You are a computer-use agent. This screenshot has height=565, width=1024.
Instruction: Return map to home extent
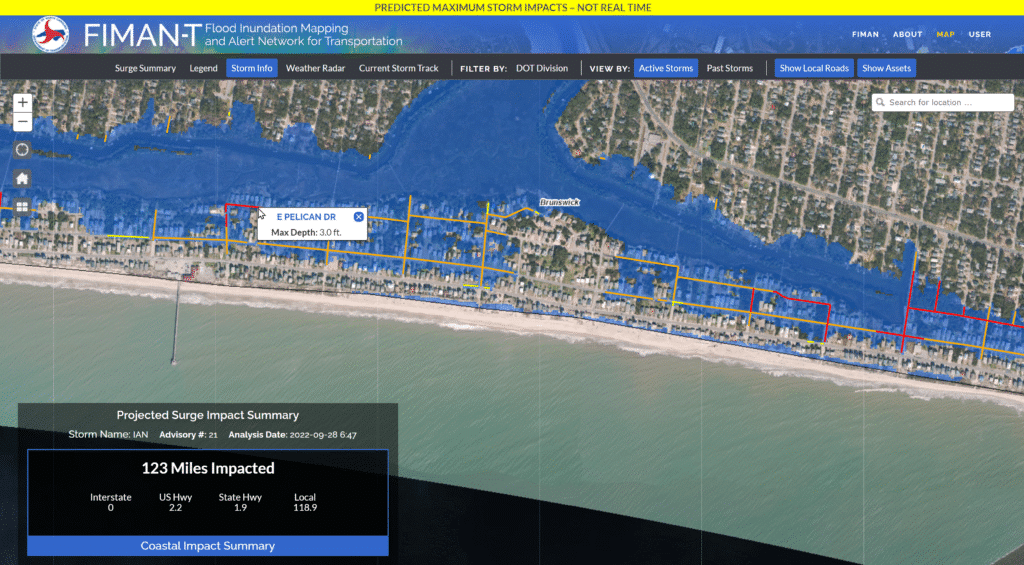(22, 178)
